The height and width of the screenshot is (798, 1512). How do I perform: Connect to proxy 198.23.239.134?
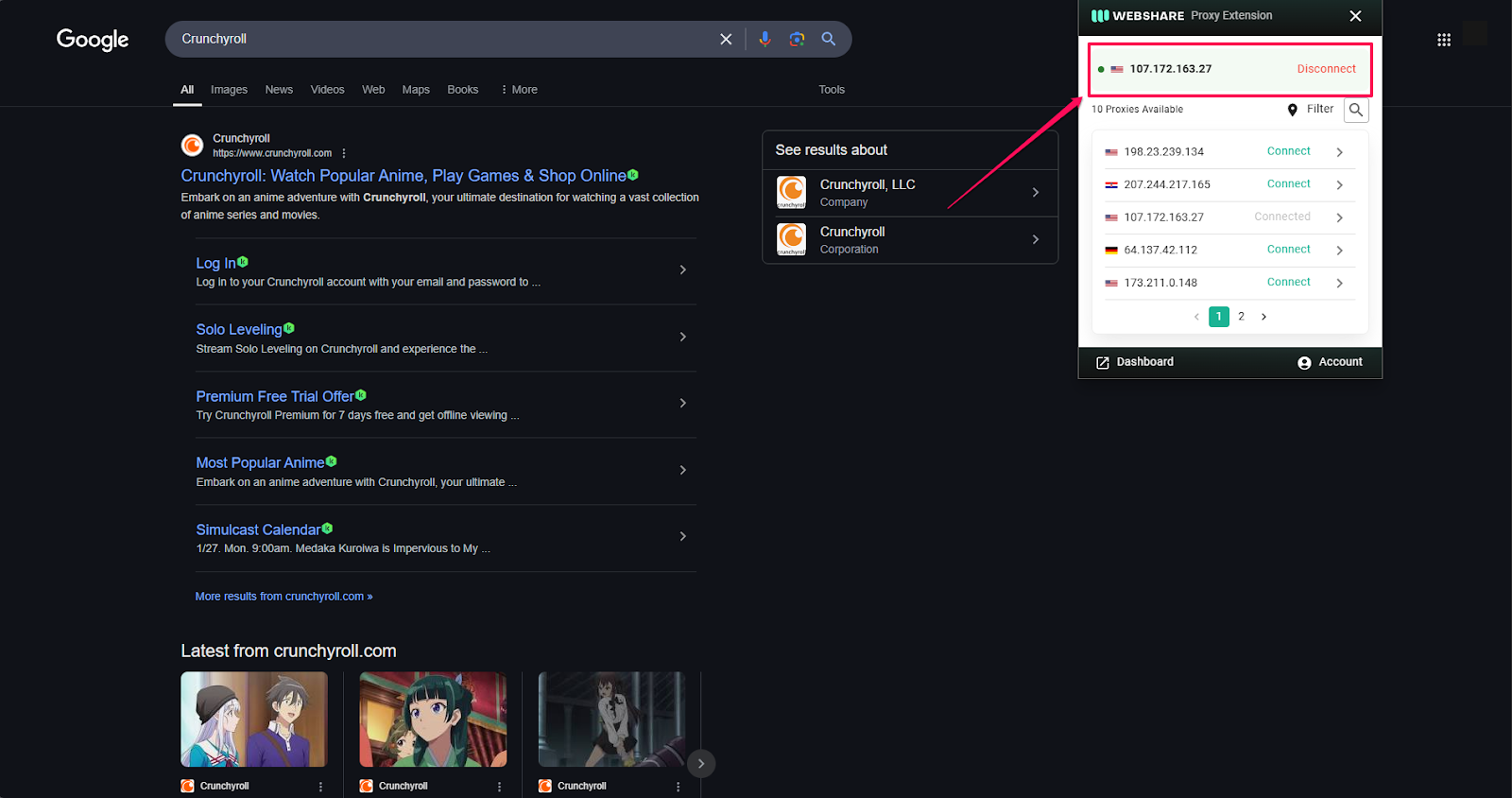tap(1288, 151)
